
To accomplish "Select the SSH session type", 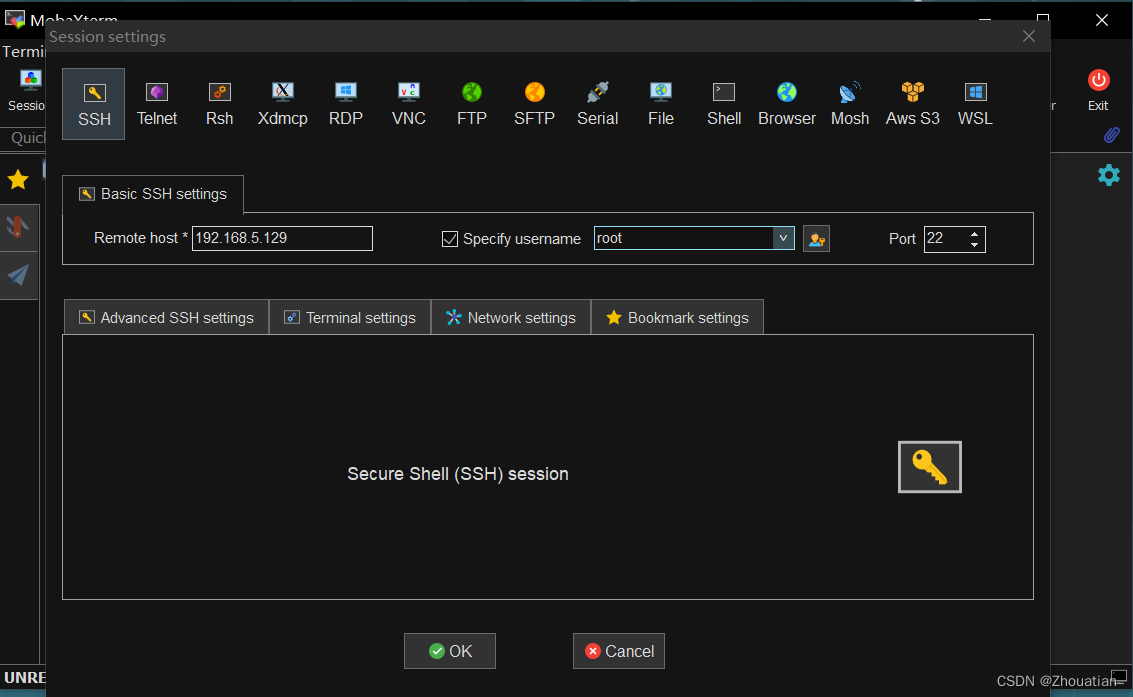I will point(93,104).
